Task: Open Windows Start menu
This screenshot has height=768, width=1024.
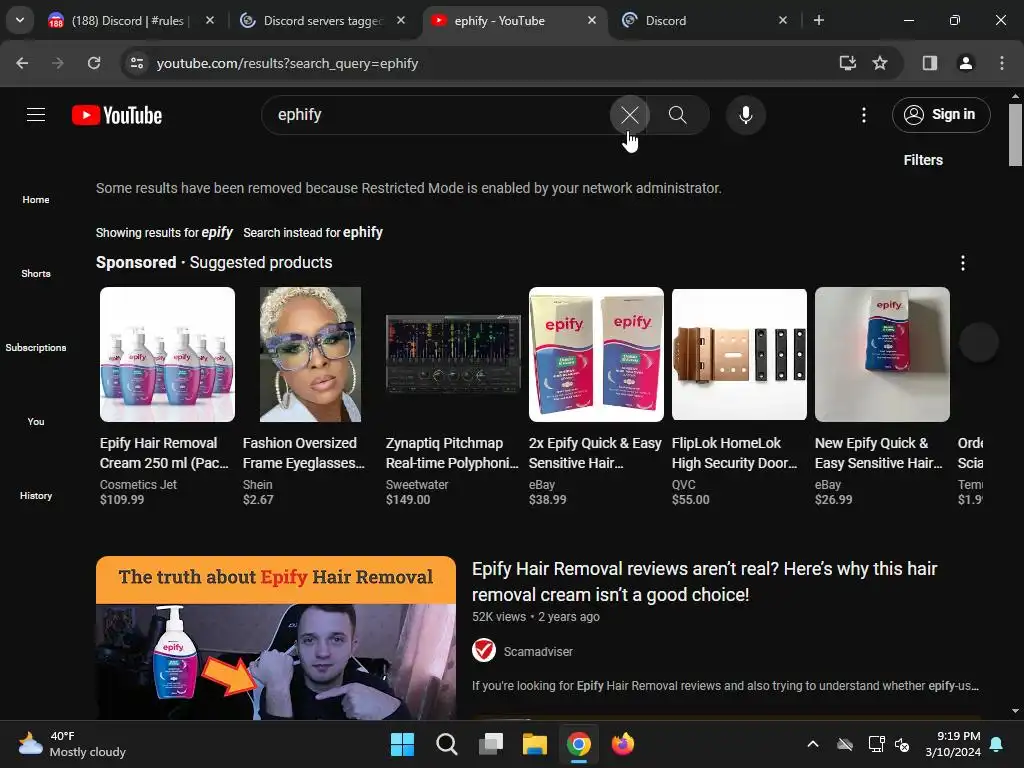Action: tap(402, 744)
